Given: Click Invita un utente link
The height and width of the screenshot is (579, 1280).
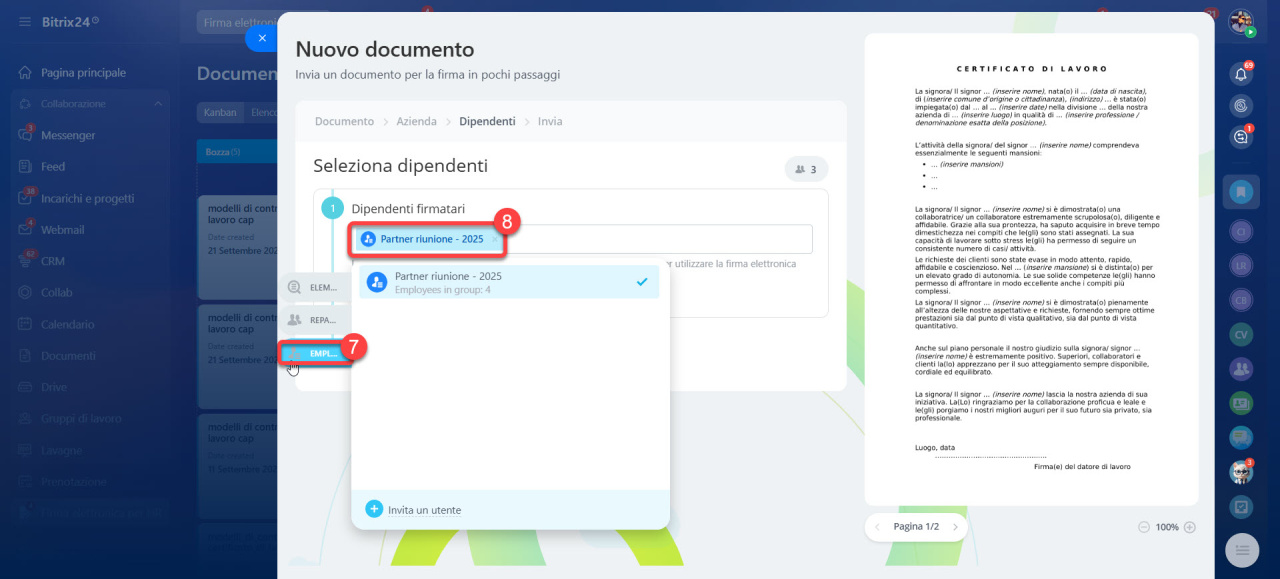Looking at the screenshot, I should [424, 510].
